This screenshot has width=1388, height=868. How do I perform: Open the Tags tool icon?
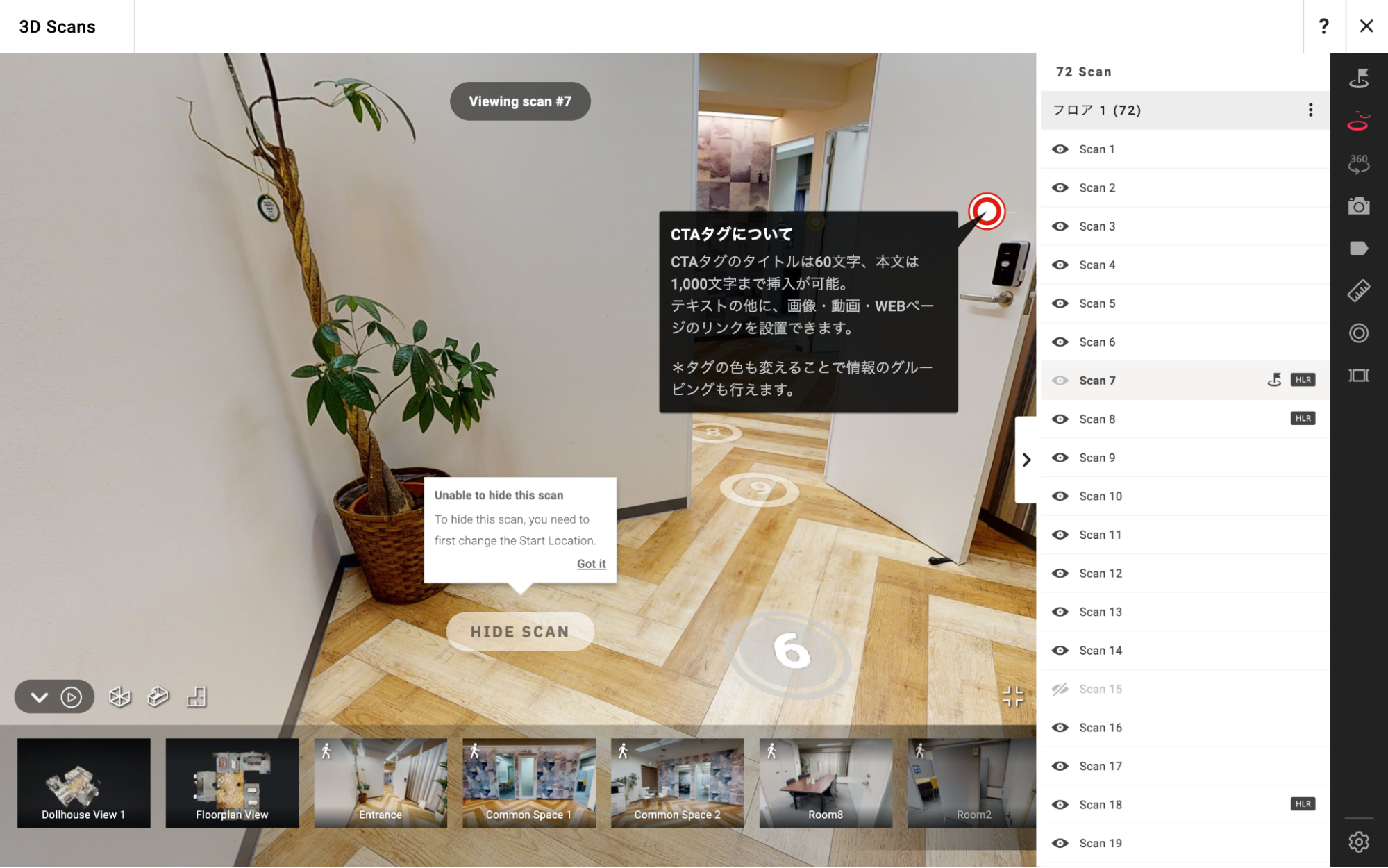1358,249
